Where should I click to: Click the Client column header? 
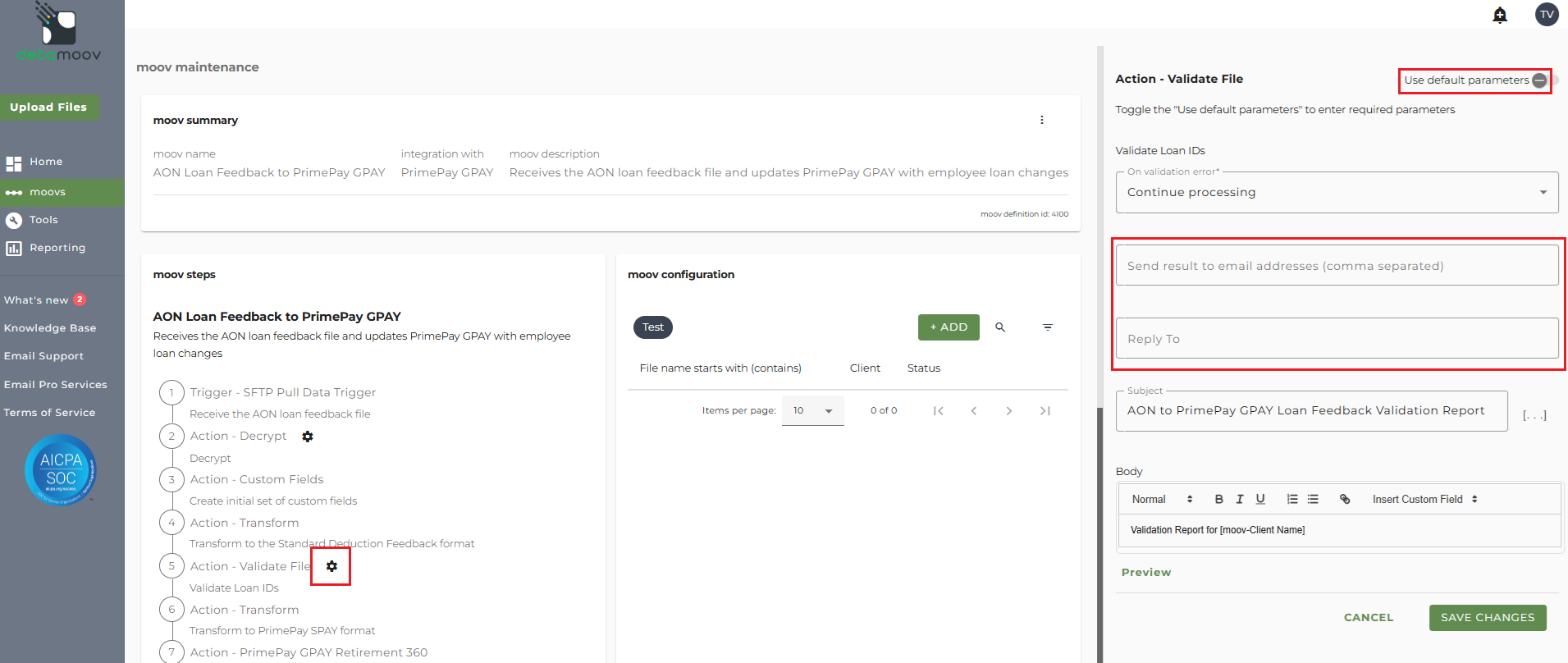click(865, 368)
